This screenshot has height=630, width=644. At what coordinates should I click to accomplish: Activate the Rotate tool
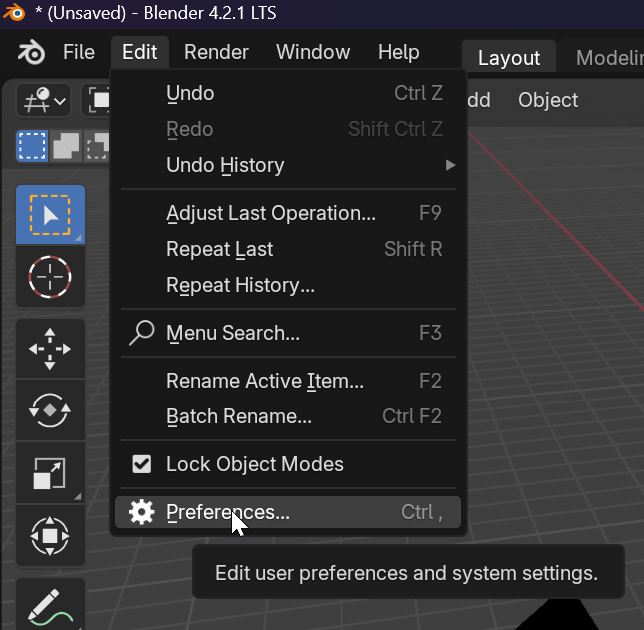click(x=50, y=410)
